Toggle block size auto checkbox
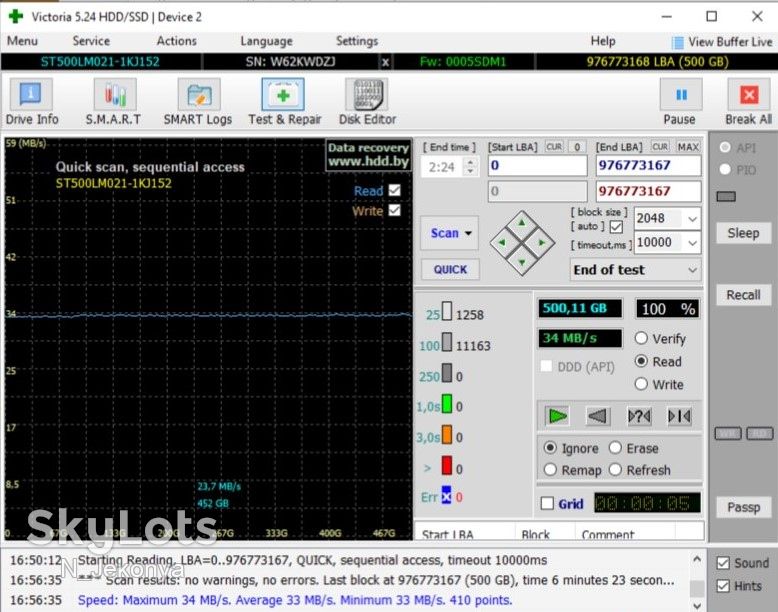Image resolution: width=778 pixels, height=612 pixels. (x=616, y=227)
